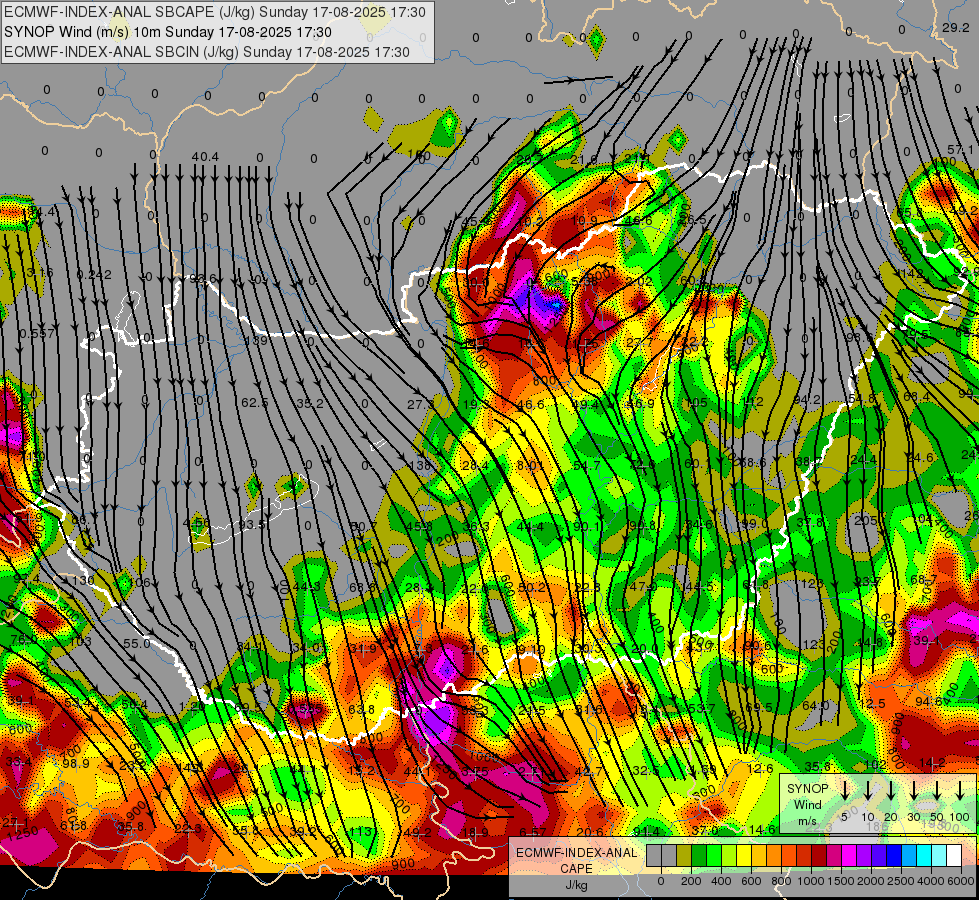Screen dimensions: 979x900
Task: Click the 1000 tick label on CAPE scale
Action: pos(811,881)
